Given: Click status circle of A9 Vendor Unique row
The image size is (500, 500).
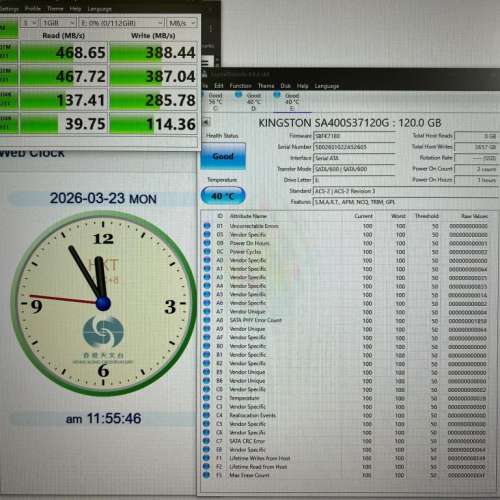Looking at the screenshot, I should 207,329.
